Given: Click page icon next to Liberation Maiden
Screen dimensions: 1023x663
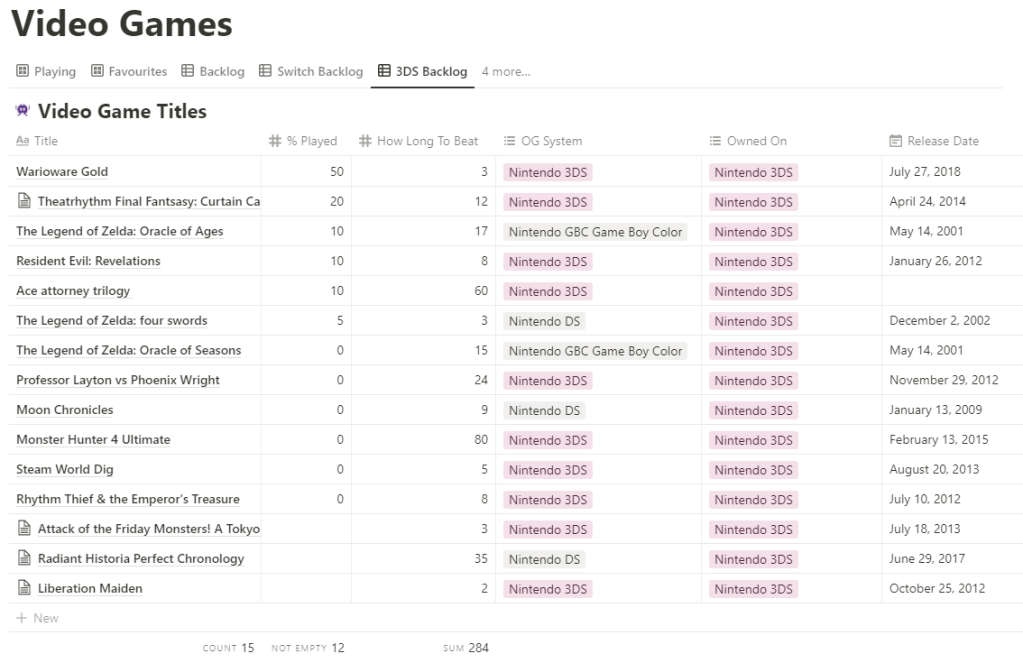Looking at the screenshot, I should 25,588.
